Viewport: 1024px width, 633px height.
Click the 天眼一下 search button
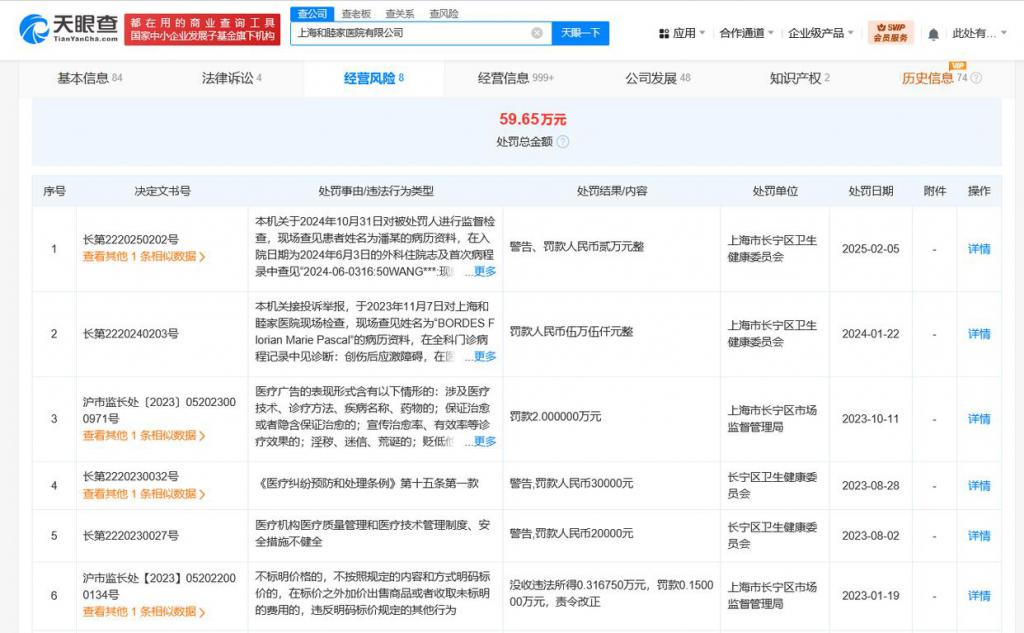click(580, 33)
